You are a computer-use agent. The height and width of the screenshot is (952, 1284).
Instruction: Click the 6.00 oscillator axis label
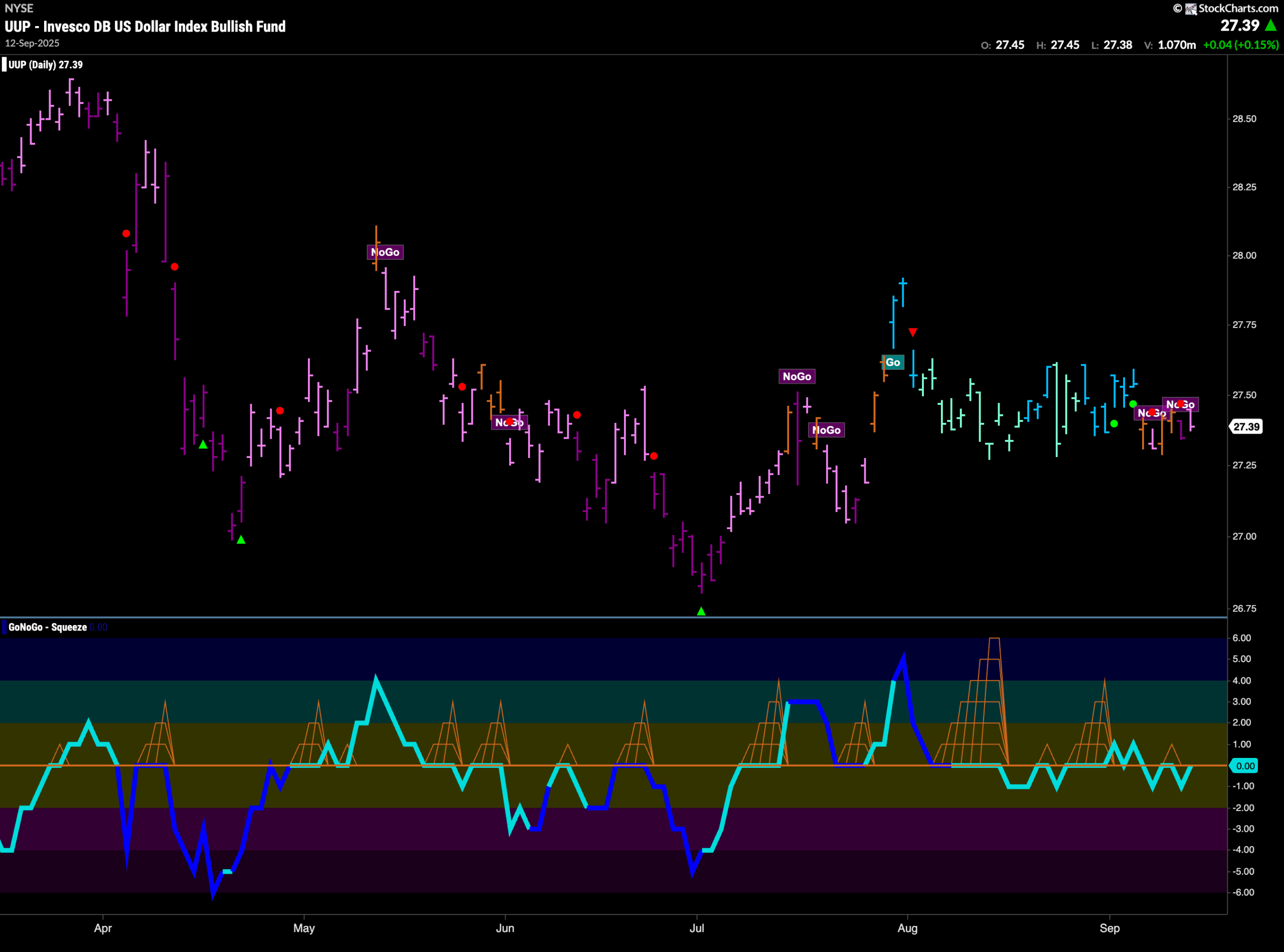pos(1241,638)
